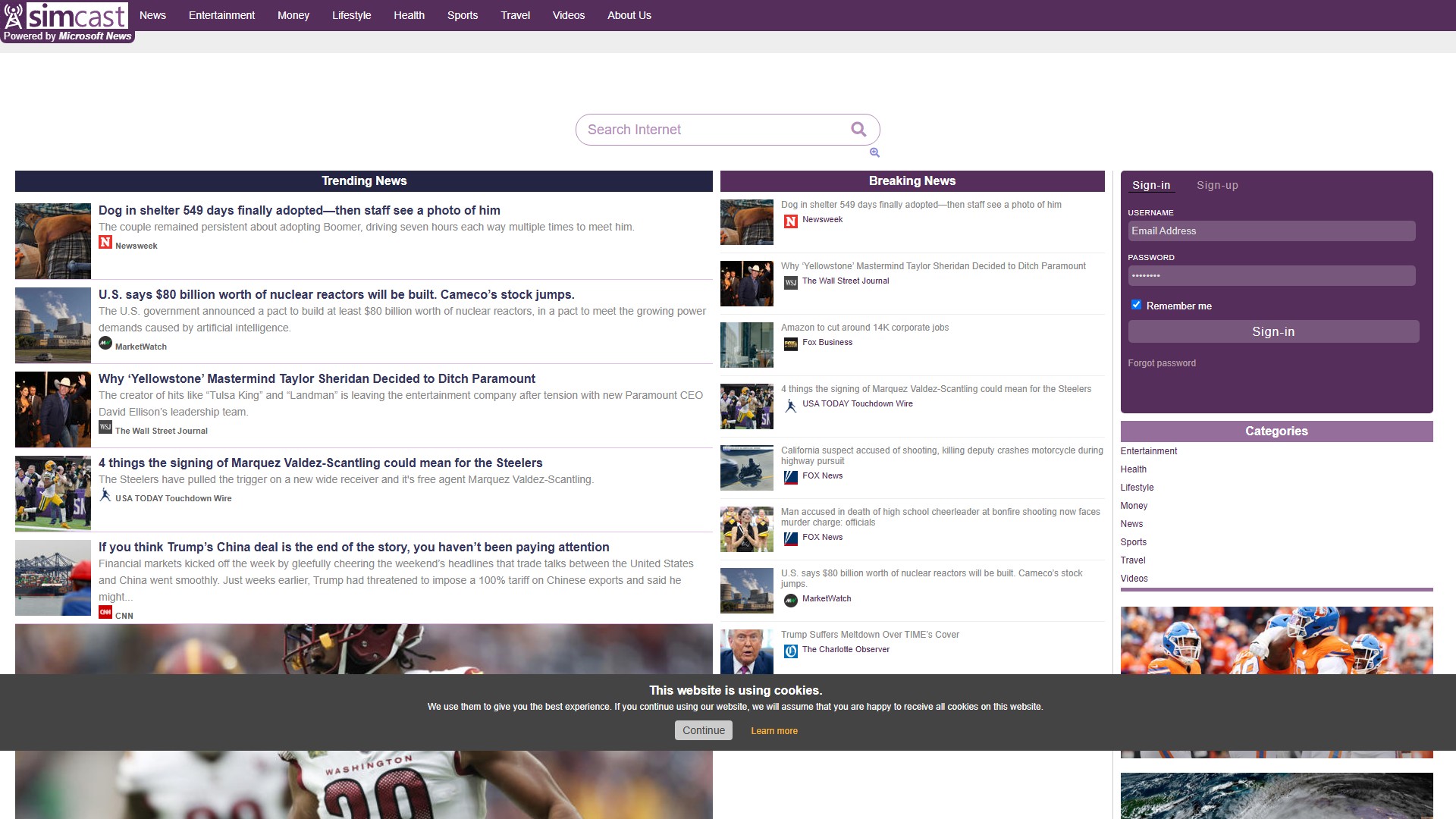
Task: Select the Lifestyle category link in Categories
Action: tap(1137, 488)
